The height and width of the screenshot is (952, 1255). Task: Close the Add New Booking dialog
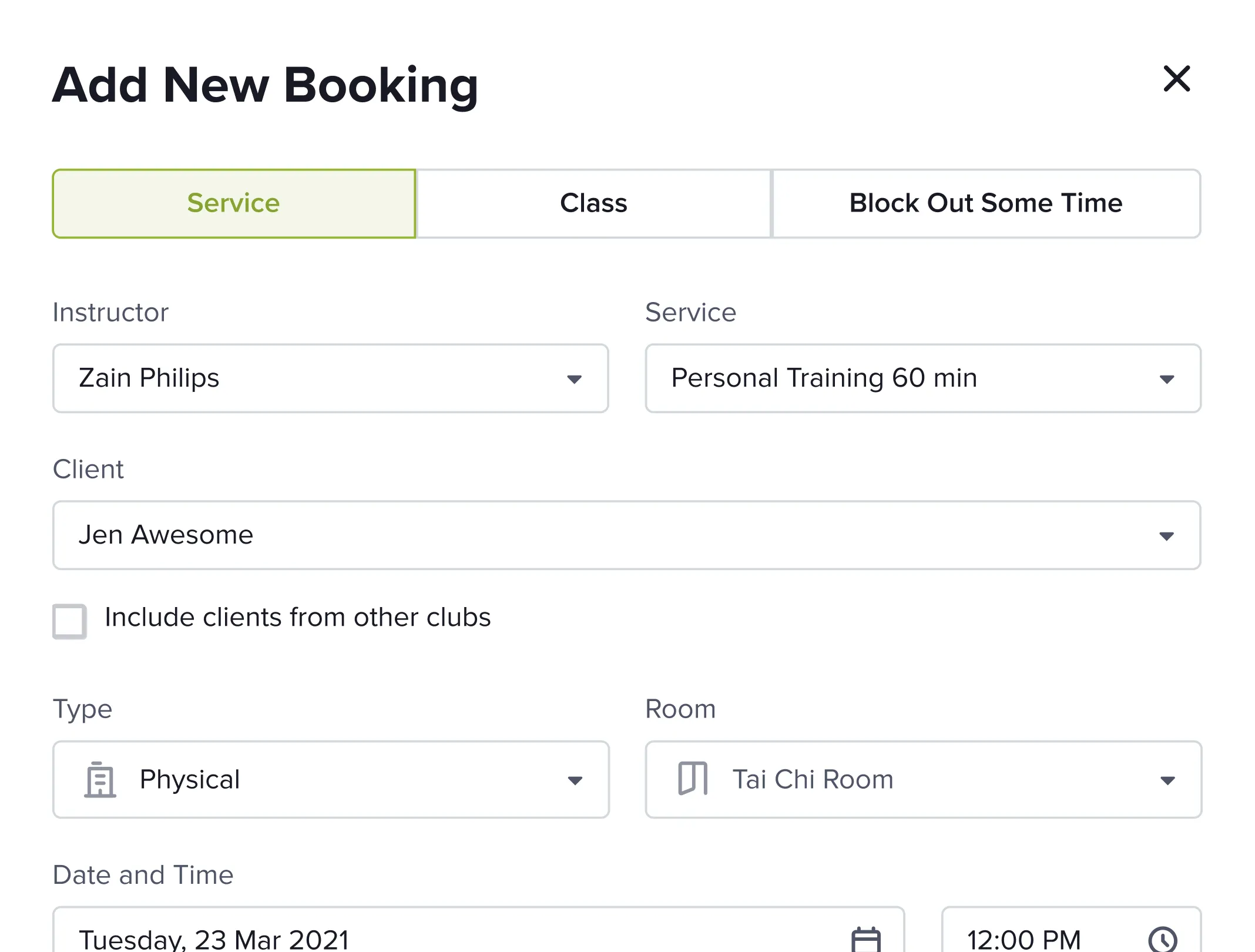[1176, 79]
